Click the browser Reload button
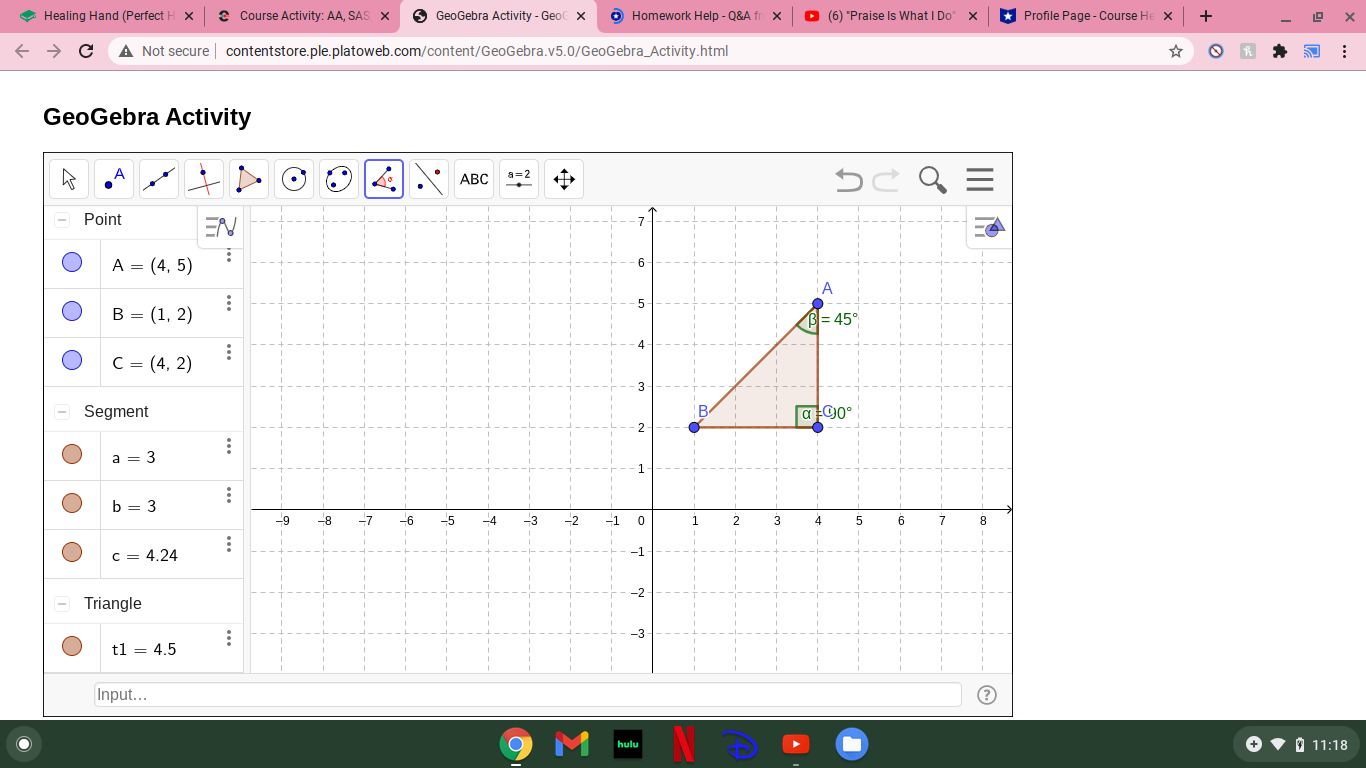Viewport: 1366px width, 768px height. 86,51
